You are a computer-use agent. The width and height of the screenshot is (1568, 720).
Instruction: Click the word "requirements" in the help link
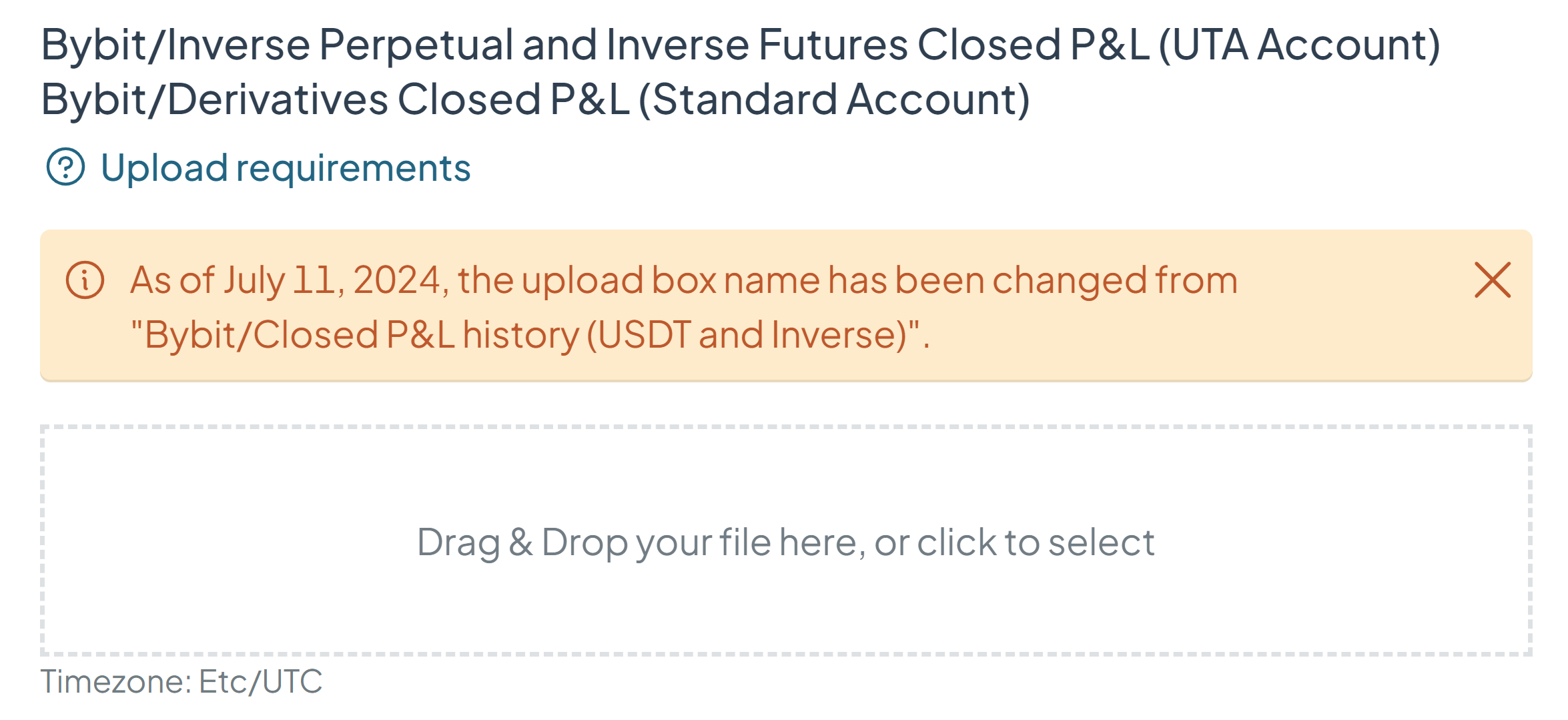click(x=354, y=167)
